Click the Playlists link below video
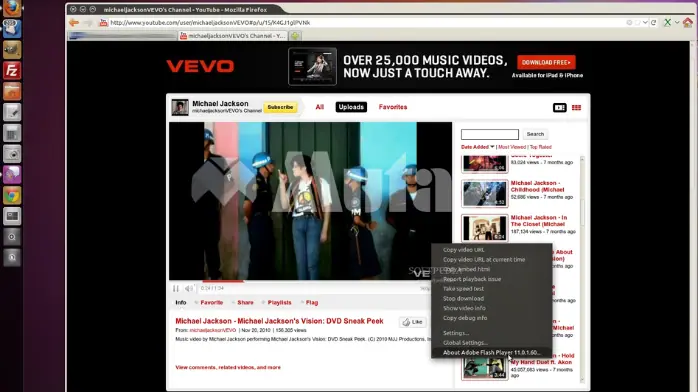The image size is (698, 392). (279, 303)
